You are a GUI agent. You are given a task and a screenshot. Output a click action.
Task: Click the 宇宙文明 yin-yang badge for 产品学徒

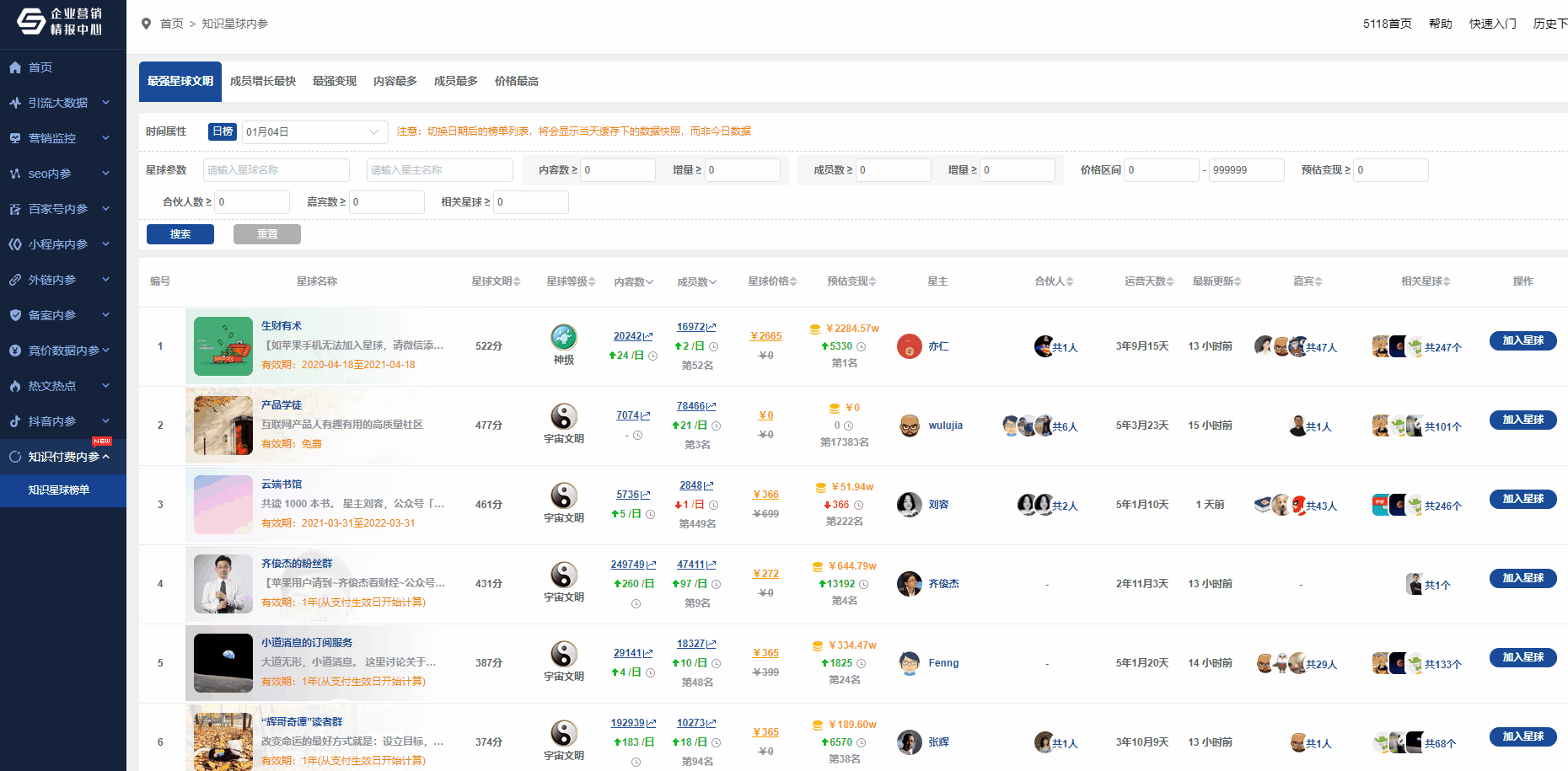click(x=564, y=416)
